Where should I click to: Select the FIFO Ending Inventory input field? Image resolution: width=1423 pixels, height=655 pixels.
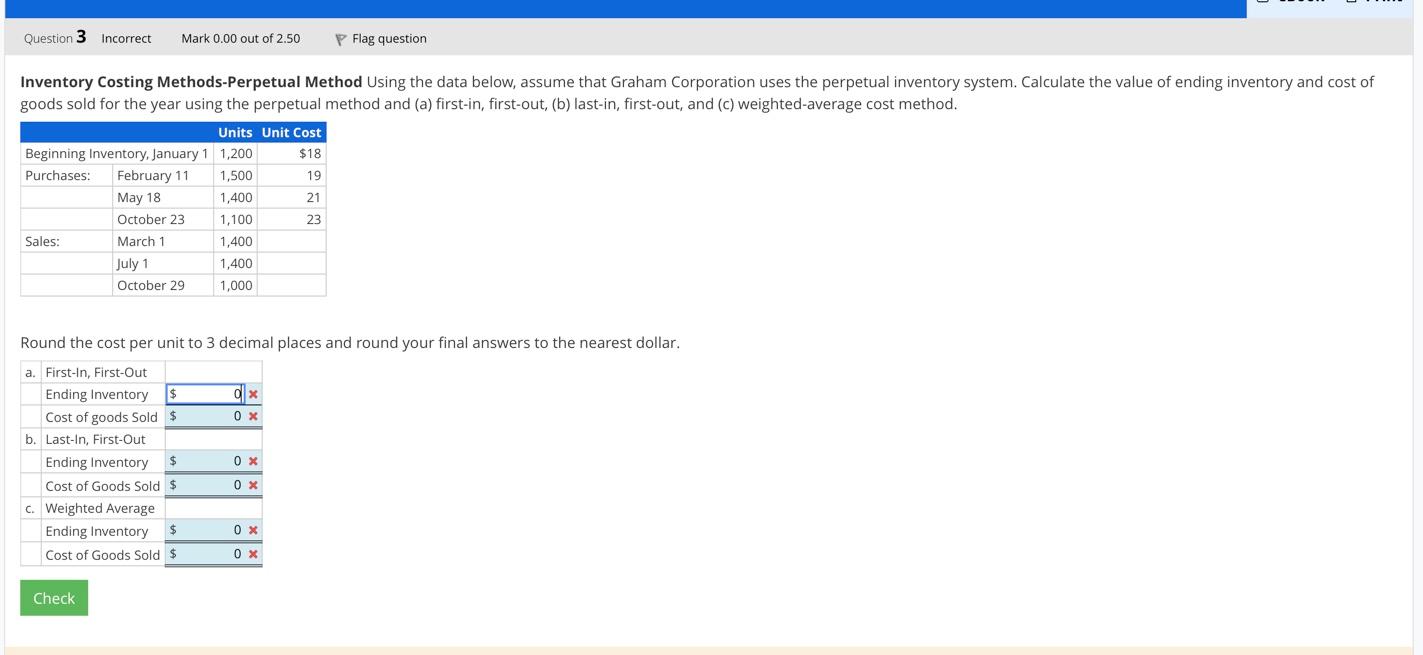coord(205,393)
